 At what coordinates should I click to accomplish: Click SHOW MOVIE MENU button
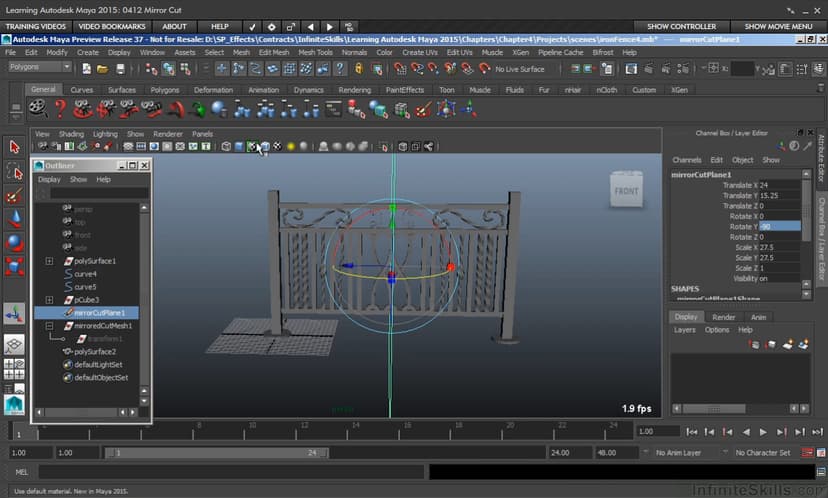pyautogui.click(x=778, y=26)
